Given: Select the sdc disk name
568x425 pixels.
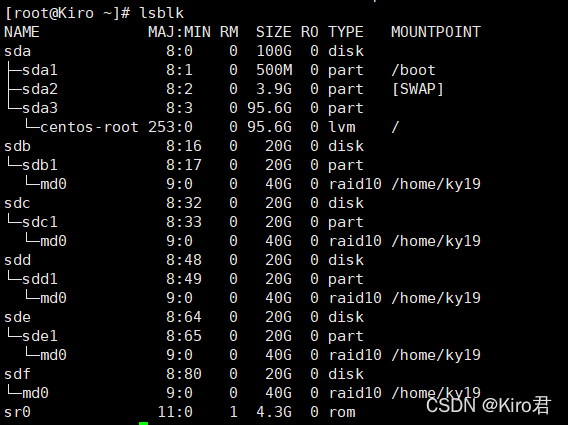Looking at the screenshot, I should tap(17, 203).
